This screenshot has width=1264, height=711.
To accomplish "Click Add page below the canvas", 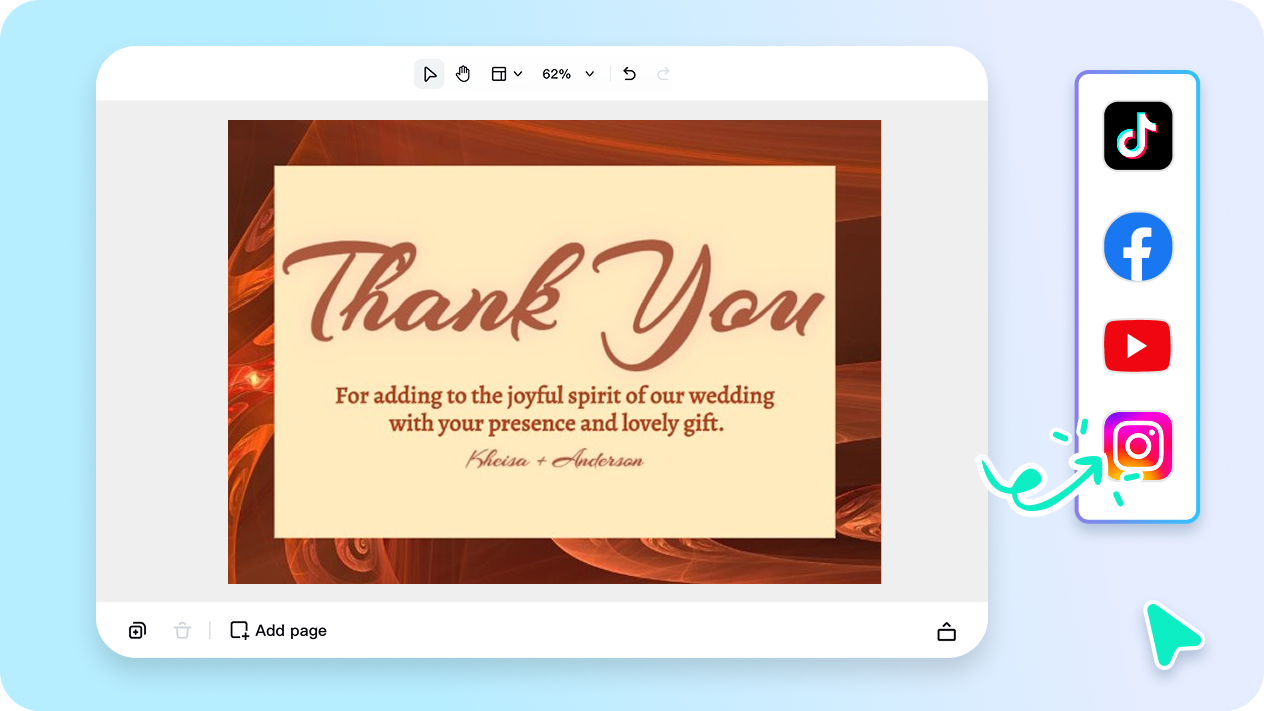I will [277, 630].
